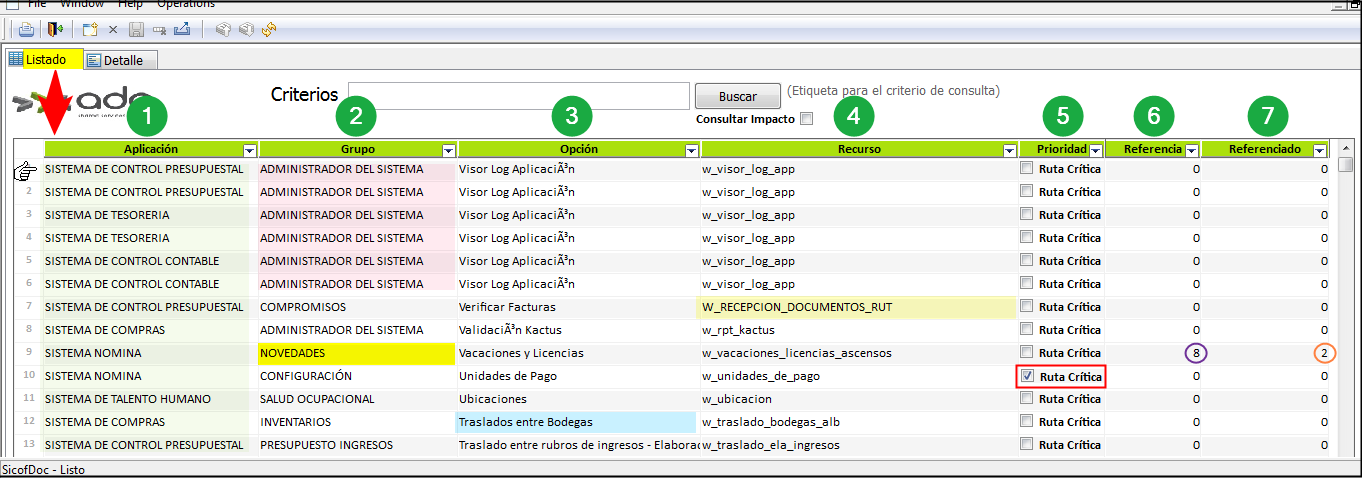
Task: Click the Export arrow toolbar icon
Action: (182, 30)
